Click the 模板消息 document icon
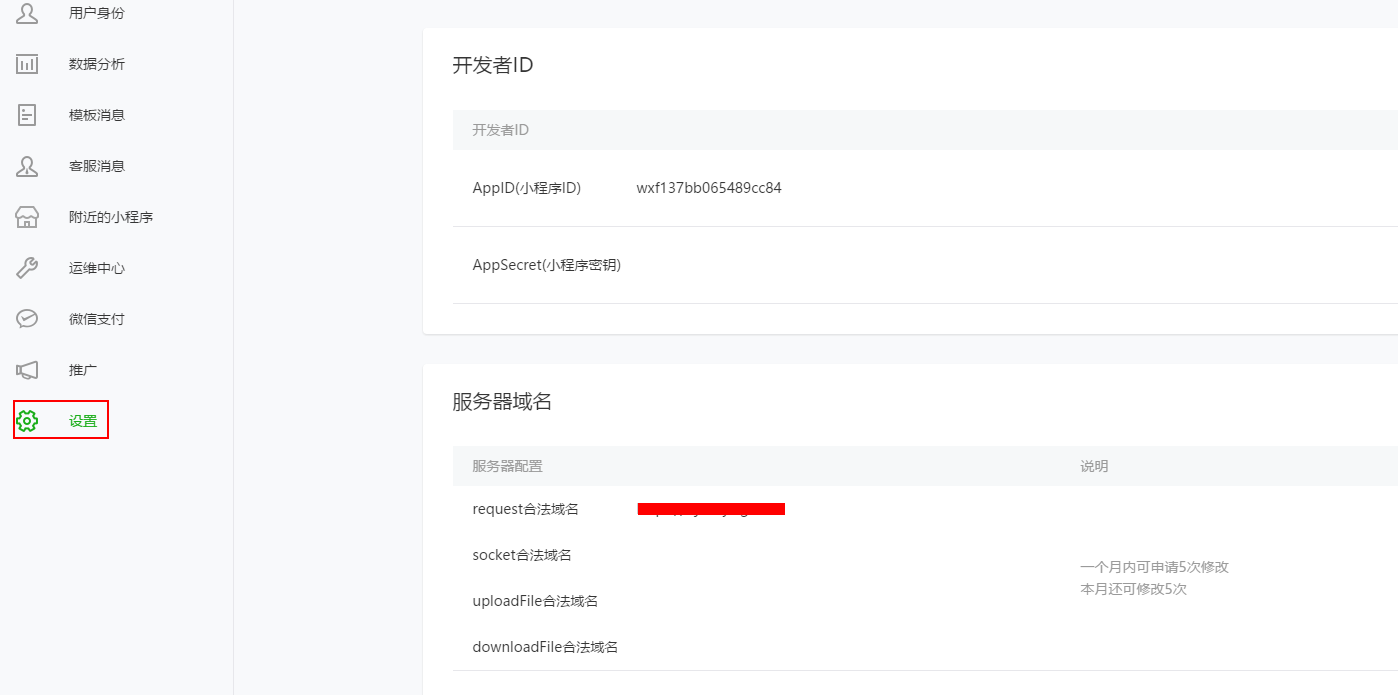The image size is (1398, 695). (x=27, y=115)
